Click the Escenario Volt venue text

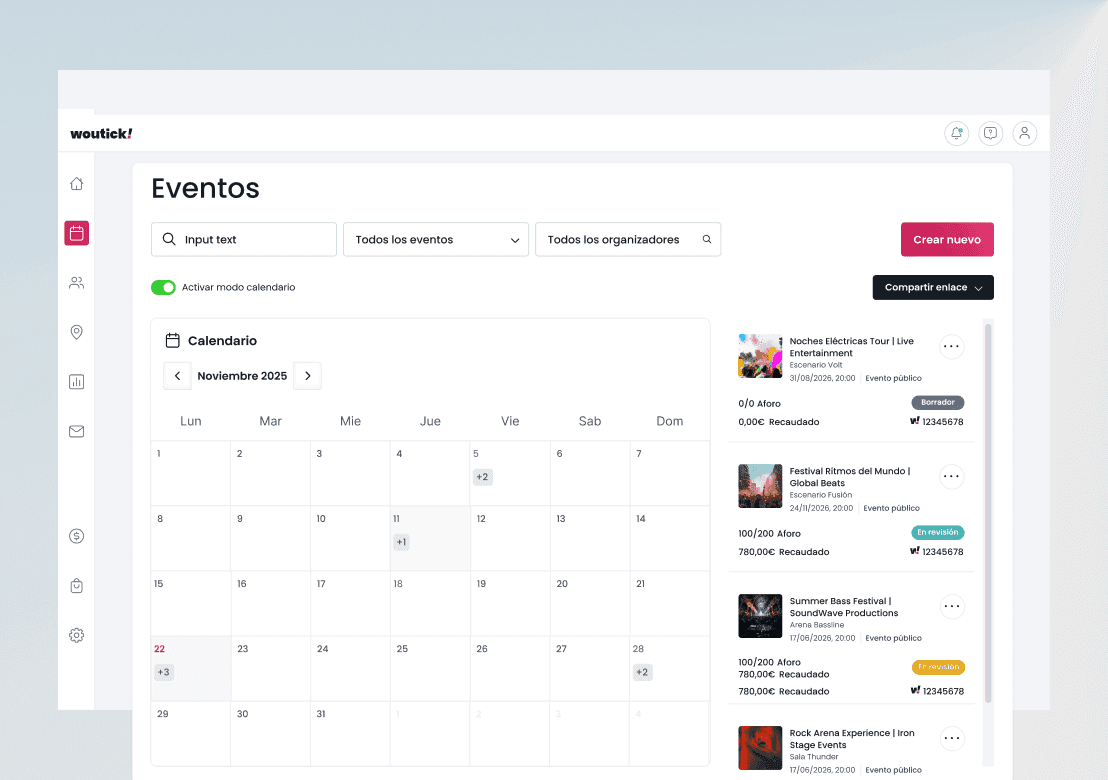point(816,365)
